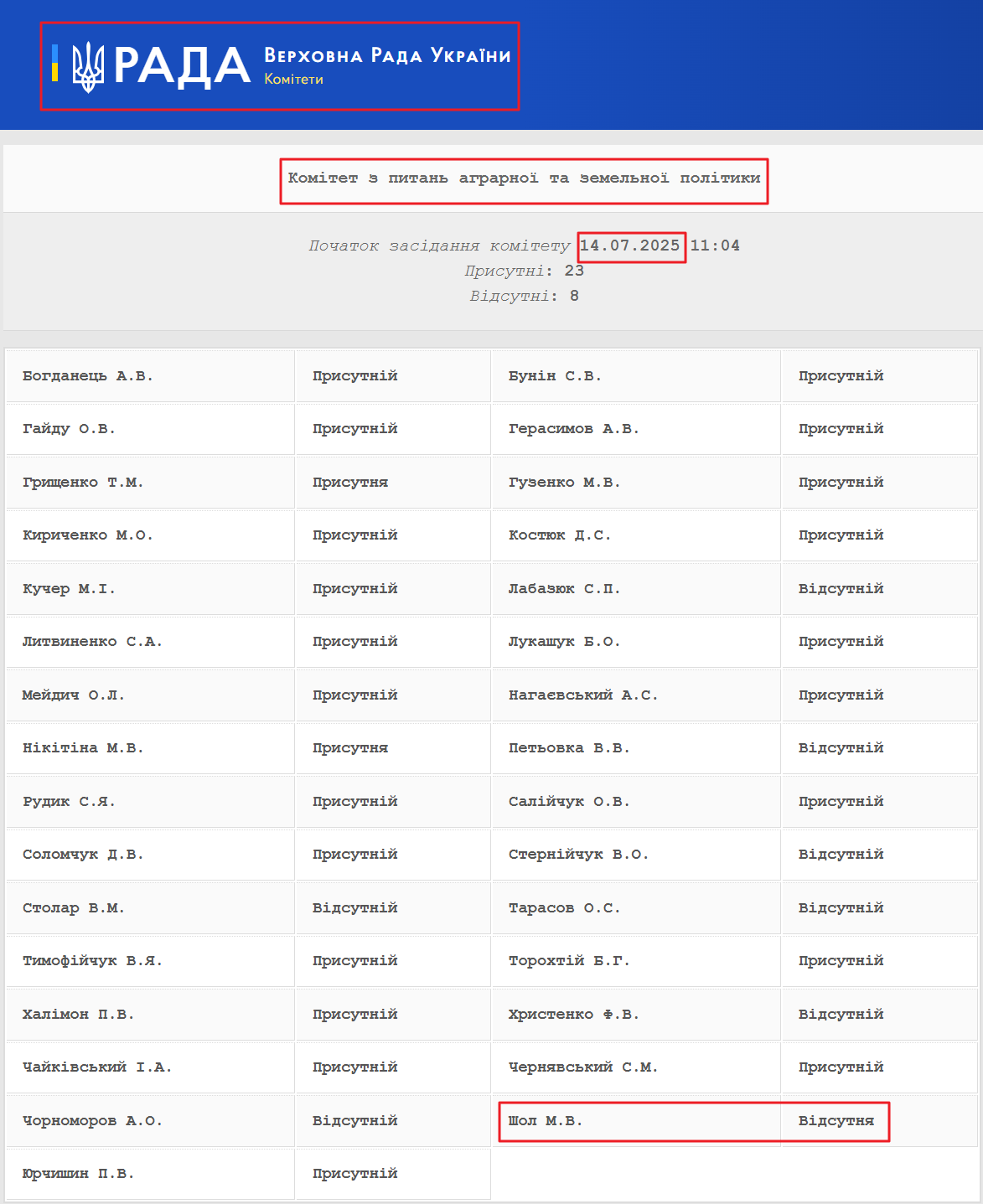Select member name Чернявський С.М.
Screen dimensions: 983x1204
coord(582,1067)
